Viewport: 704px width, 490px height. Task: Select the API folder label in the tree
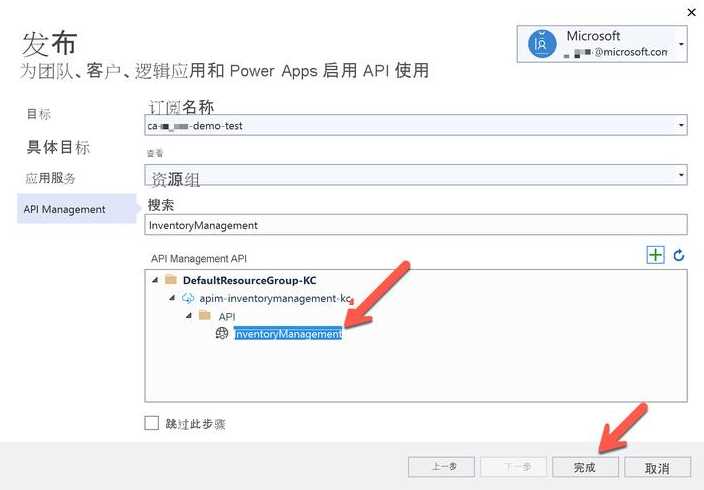[227, 316]
